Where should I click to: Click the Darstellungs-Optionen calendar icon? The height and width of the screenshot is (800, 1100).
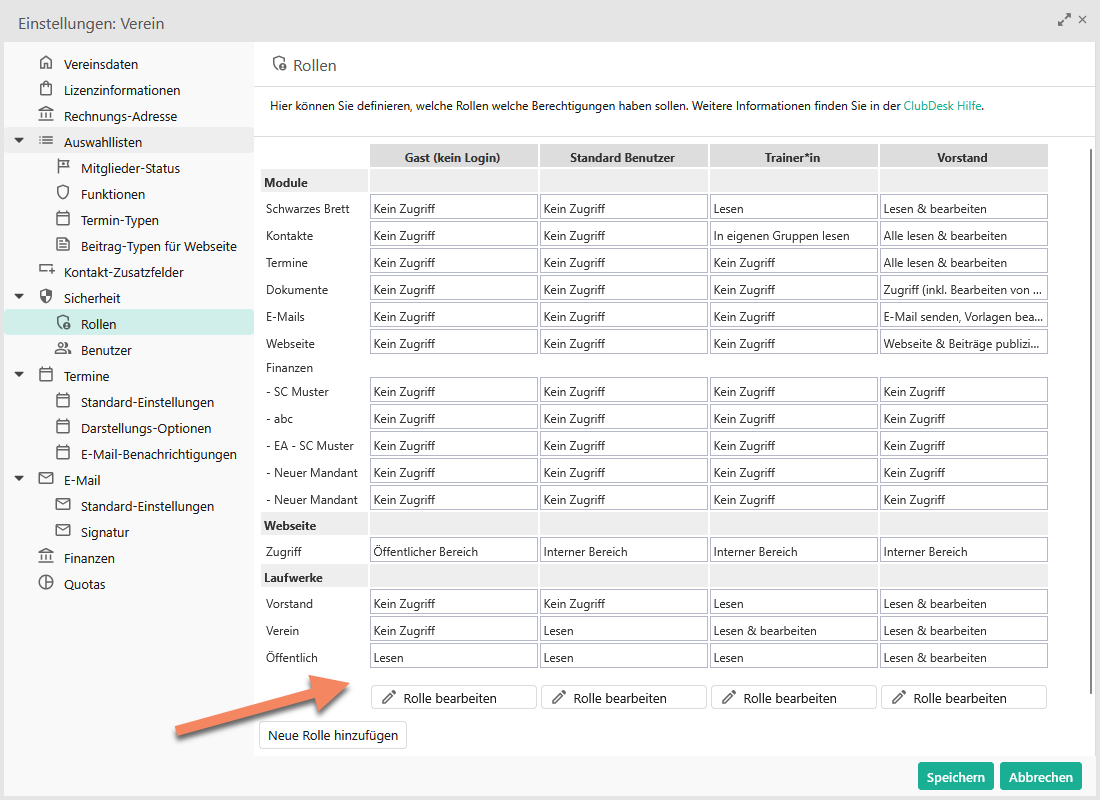(63, 427)
